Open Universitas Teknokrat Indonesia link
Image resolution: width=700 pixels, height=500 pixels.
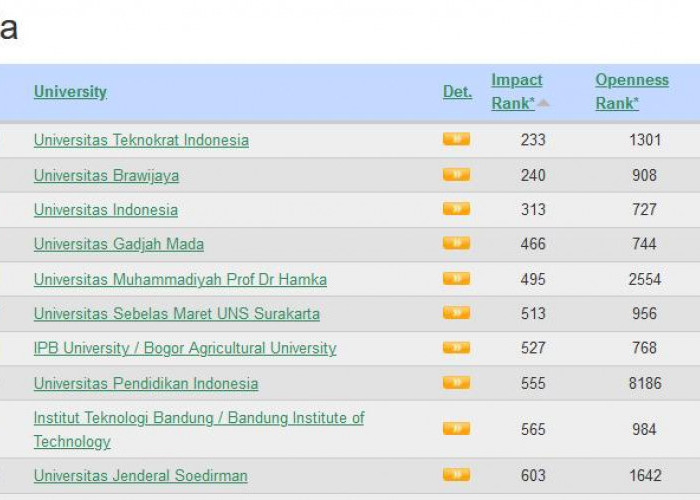[x=141, y=140]
